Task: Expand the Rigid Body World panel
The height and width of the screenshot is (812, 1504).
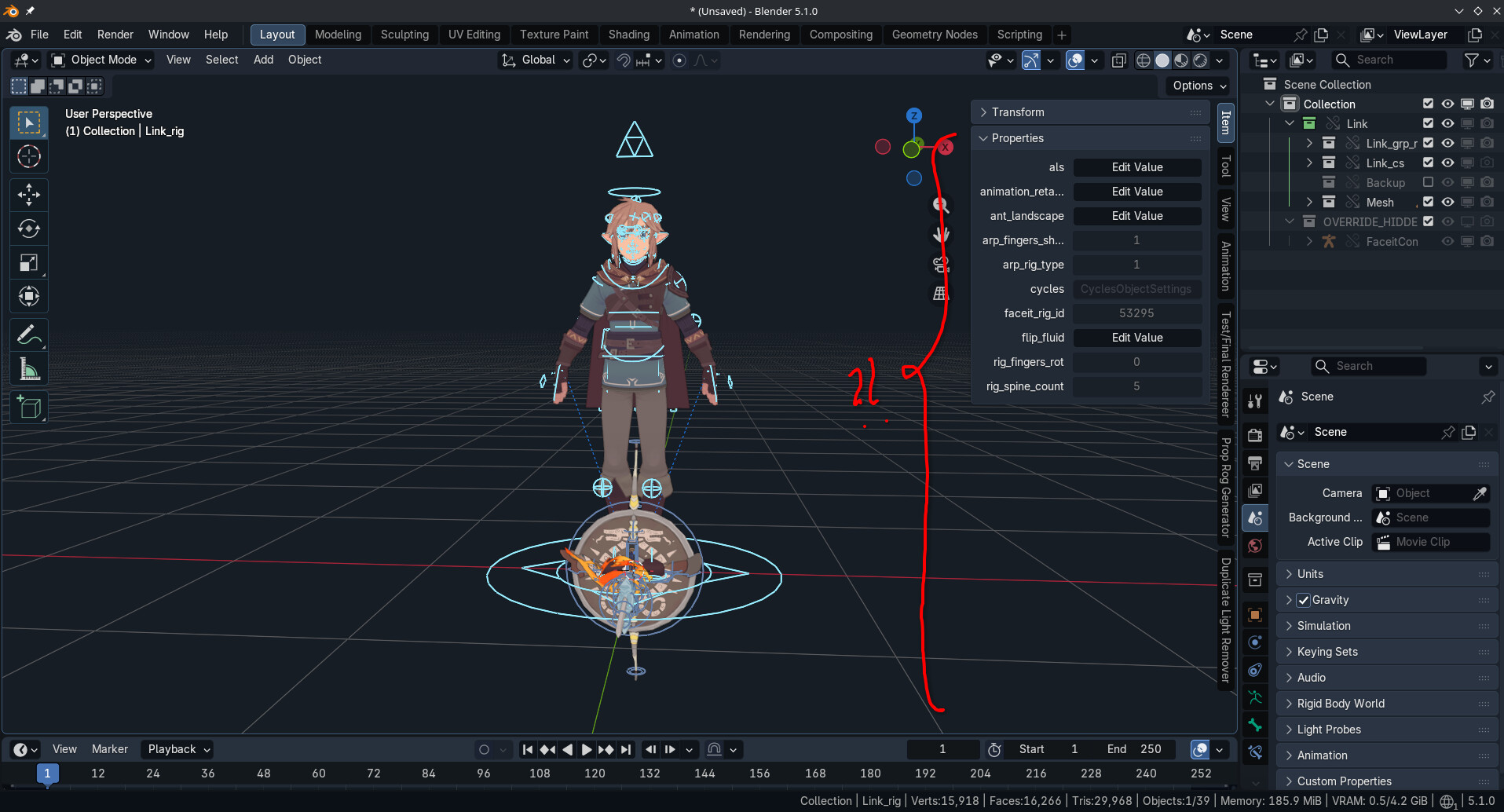Action: tap(1387, 704)
